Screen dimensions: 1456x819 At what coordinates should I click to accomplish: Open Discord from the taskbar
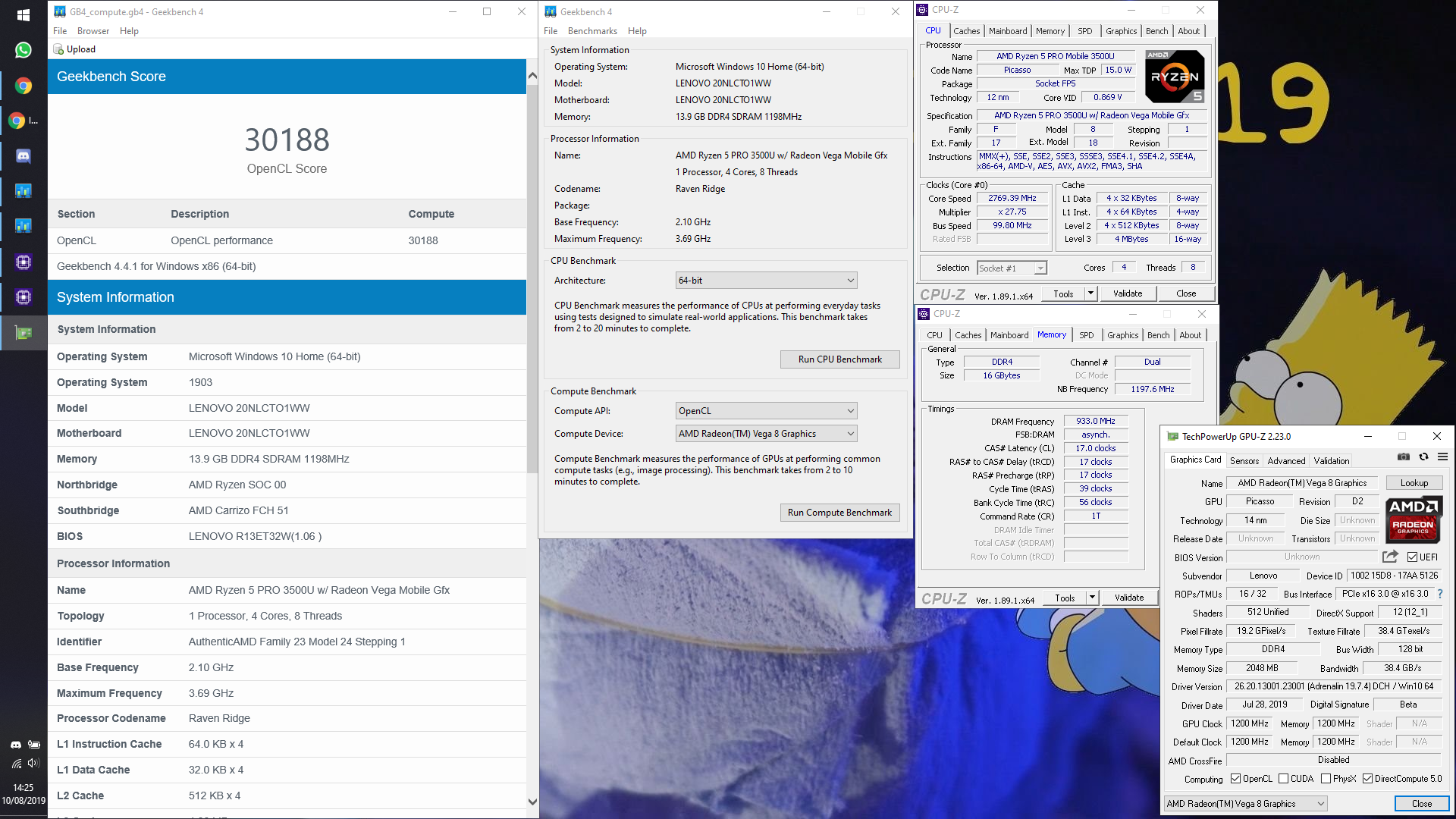click(x=23, y=156)
